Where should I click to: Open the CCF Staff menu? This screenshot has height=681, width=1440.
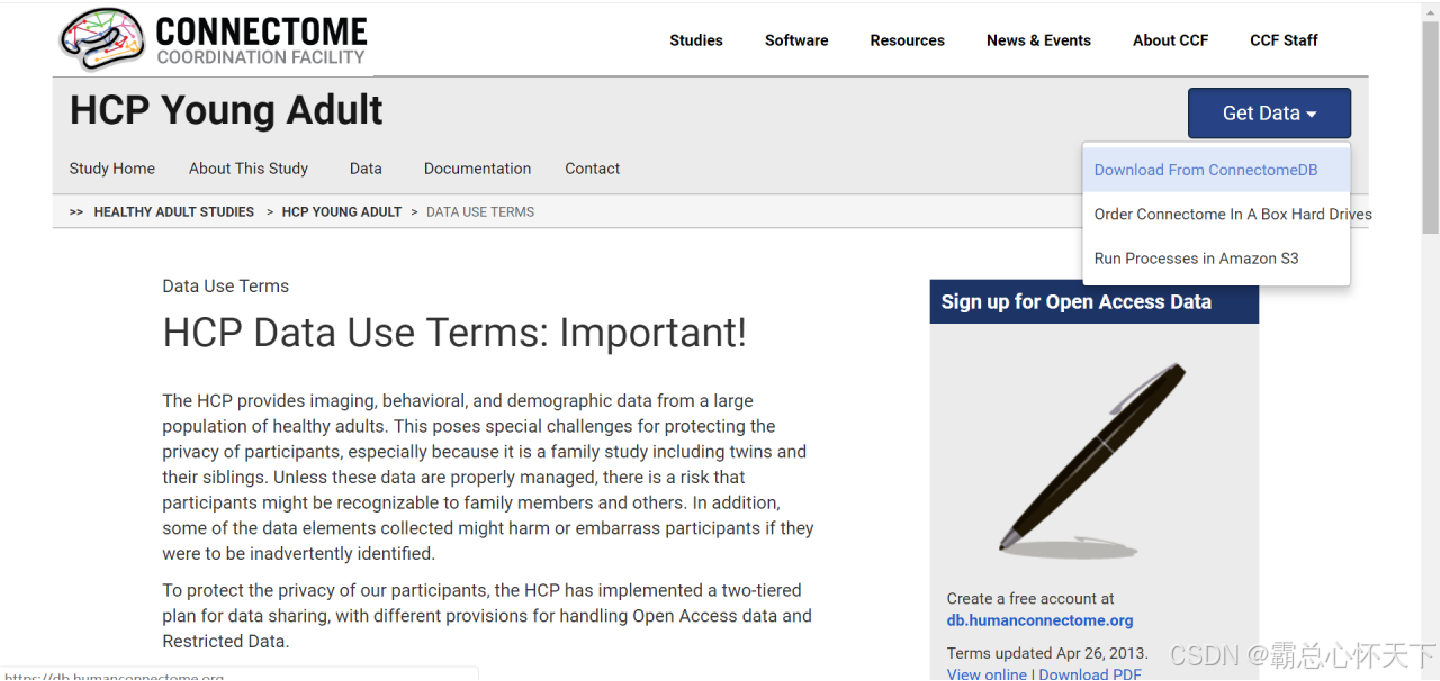(1284, 40)
